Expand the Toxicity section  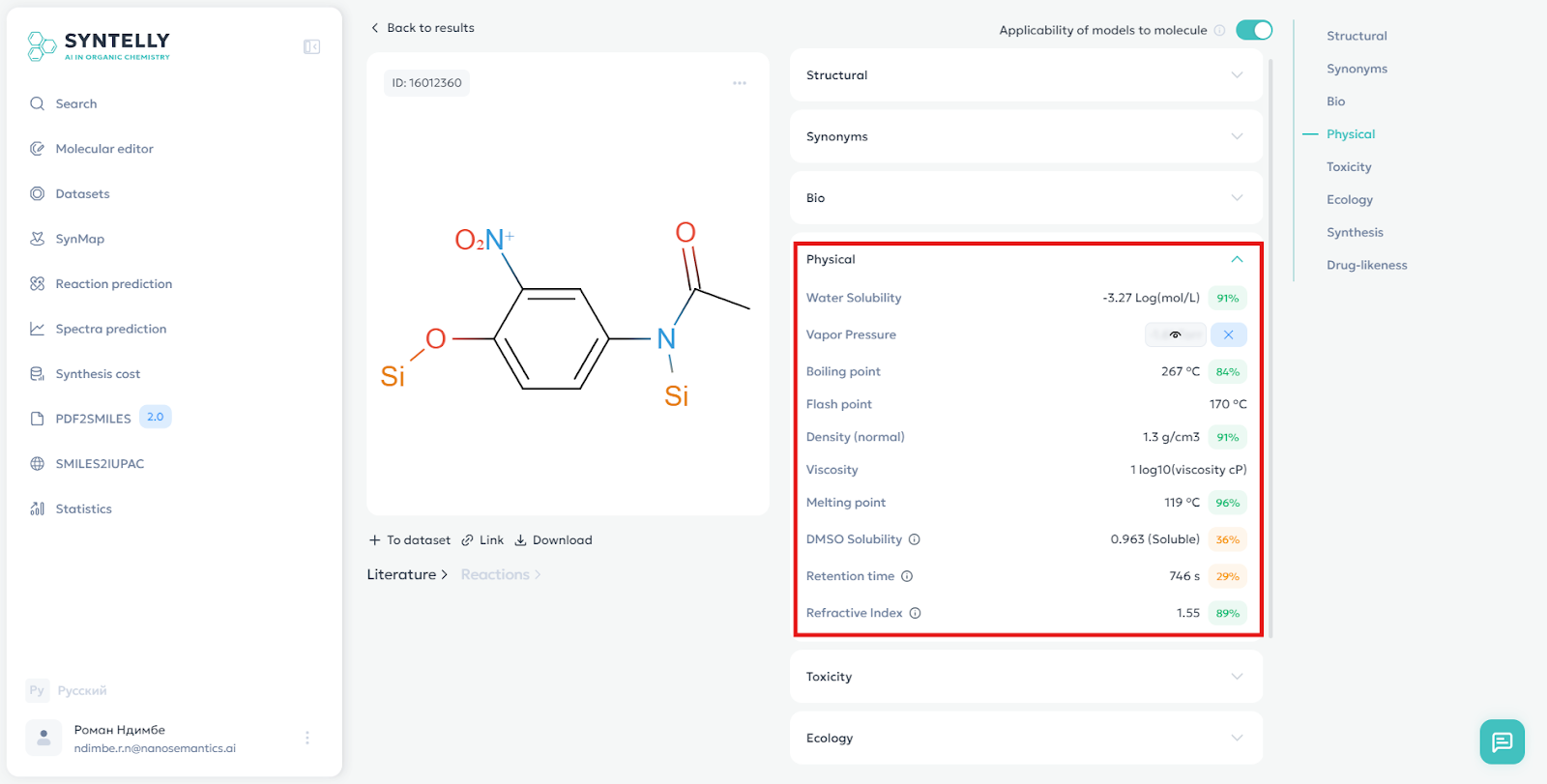pyautogui.click(x=1026, y=677)
